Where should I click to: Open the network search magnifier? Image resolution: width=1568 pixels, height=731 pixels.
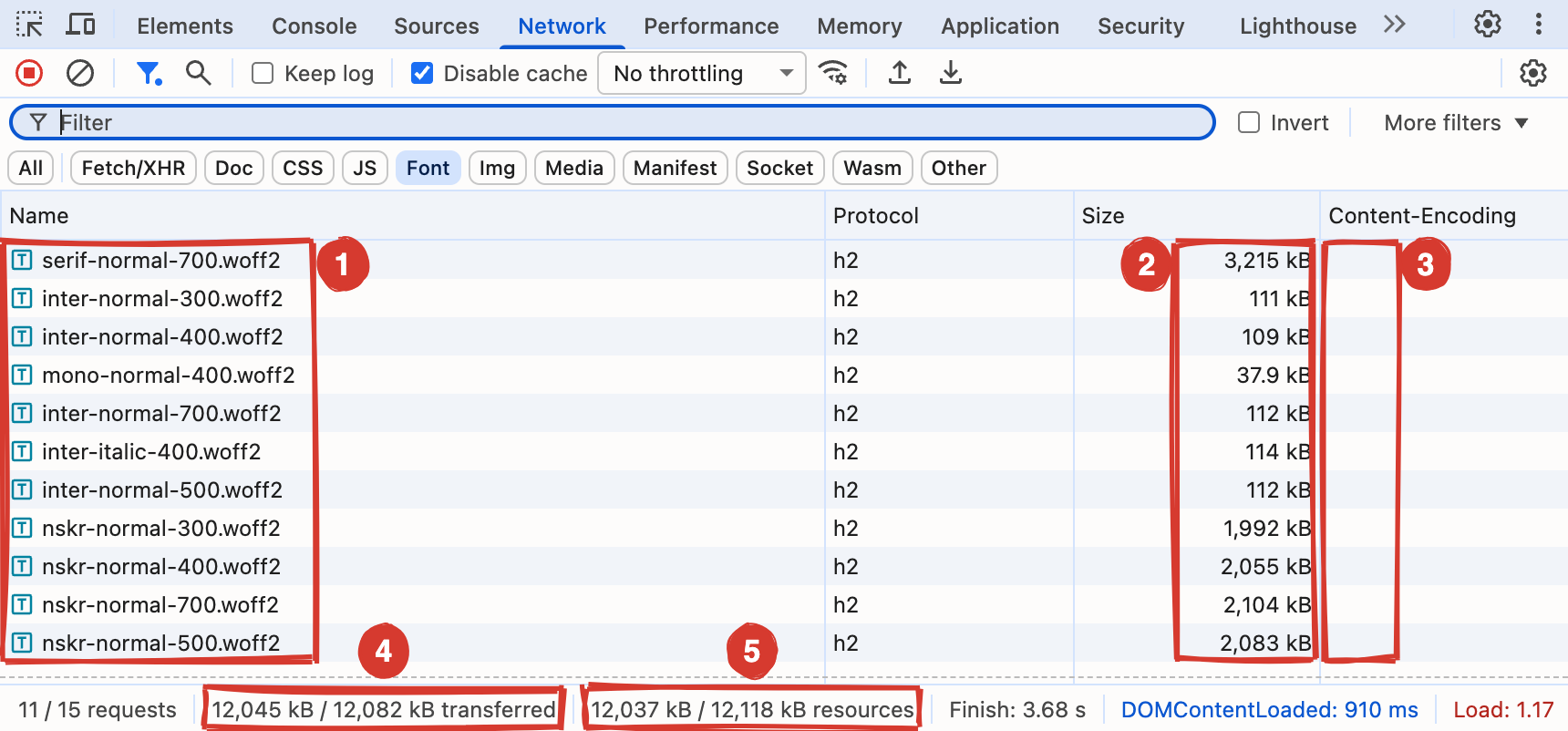[x=198, y=73]
